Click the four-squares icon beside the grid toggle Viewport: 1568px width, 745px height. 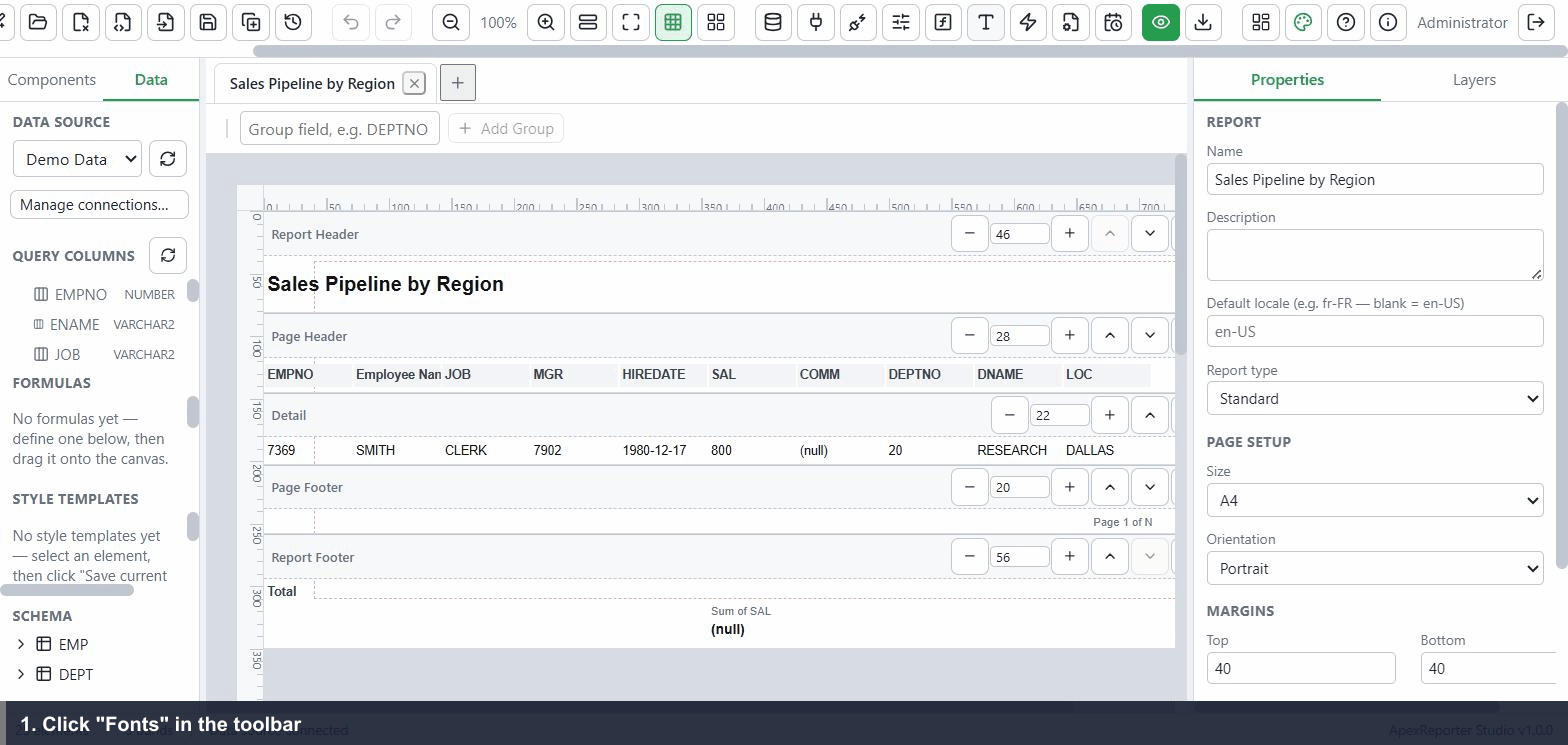click(x=716, y=22)
